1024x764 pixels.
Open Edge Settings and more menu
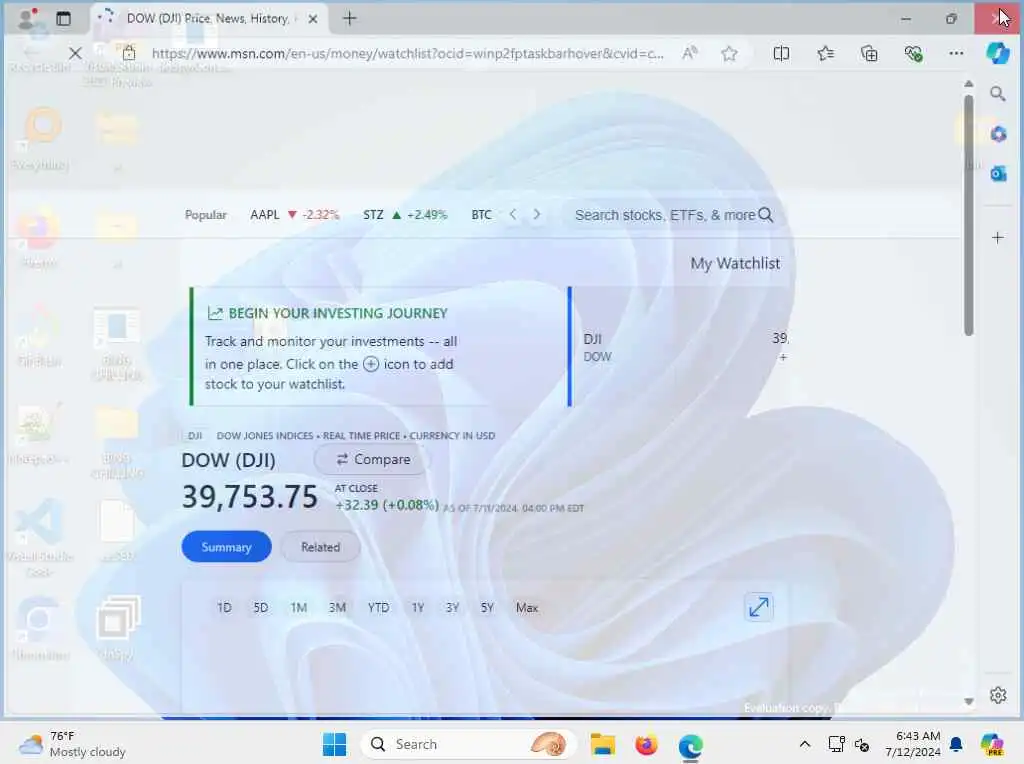point(956,54)
